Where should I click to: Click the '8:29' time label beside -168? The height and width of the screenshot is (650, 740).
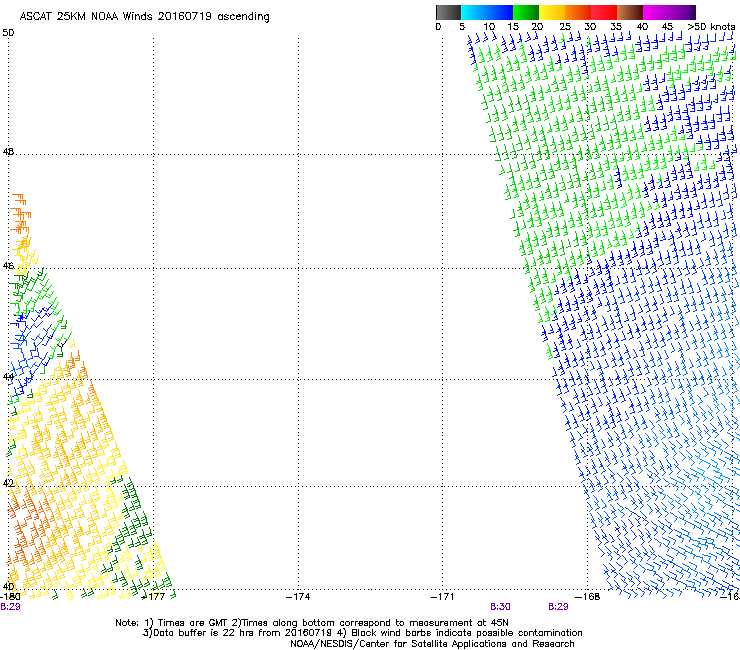[x=558, y=607]
